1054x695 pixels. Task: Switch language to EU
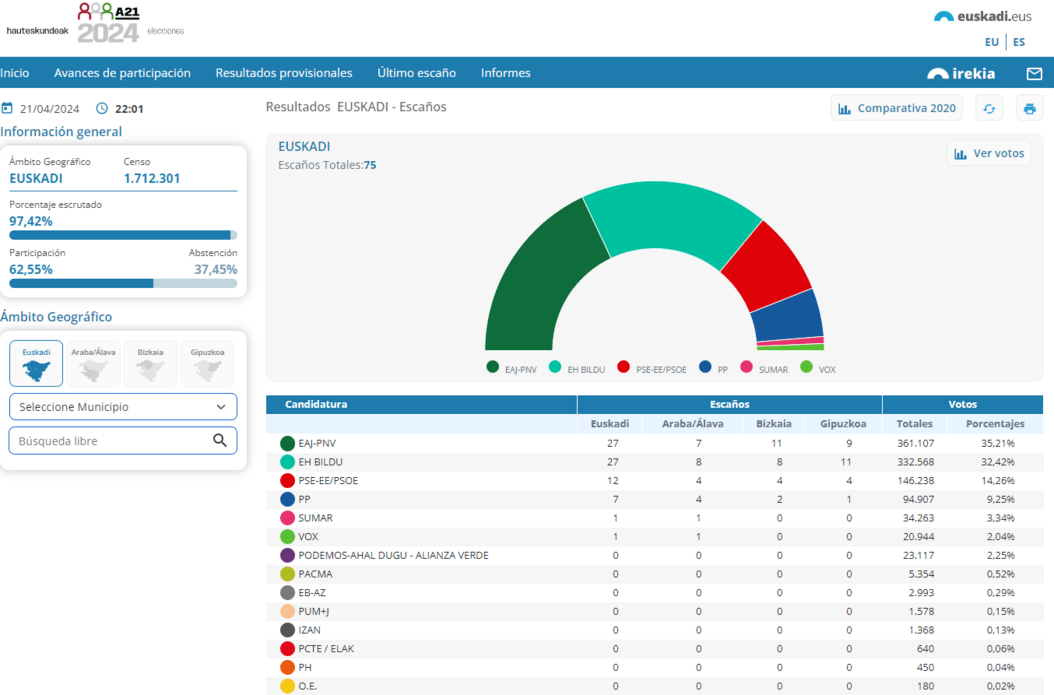tap(991, 42)
